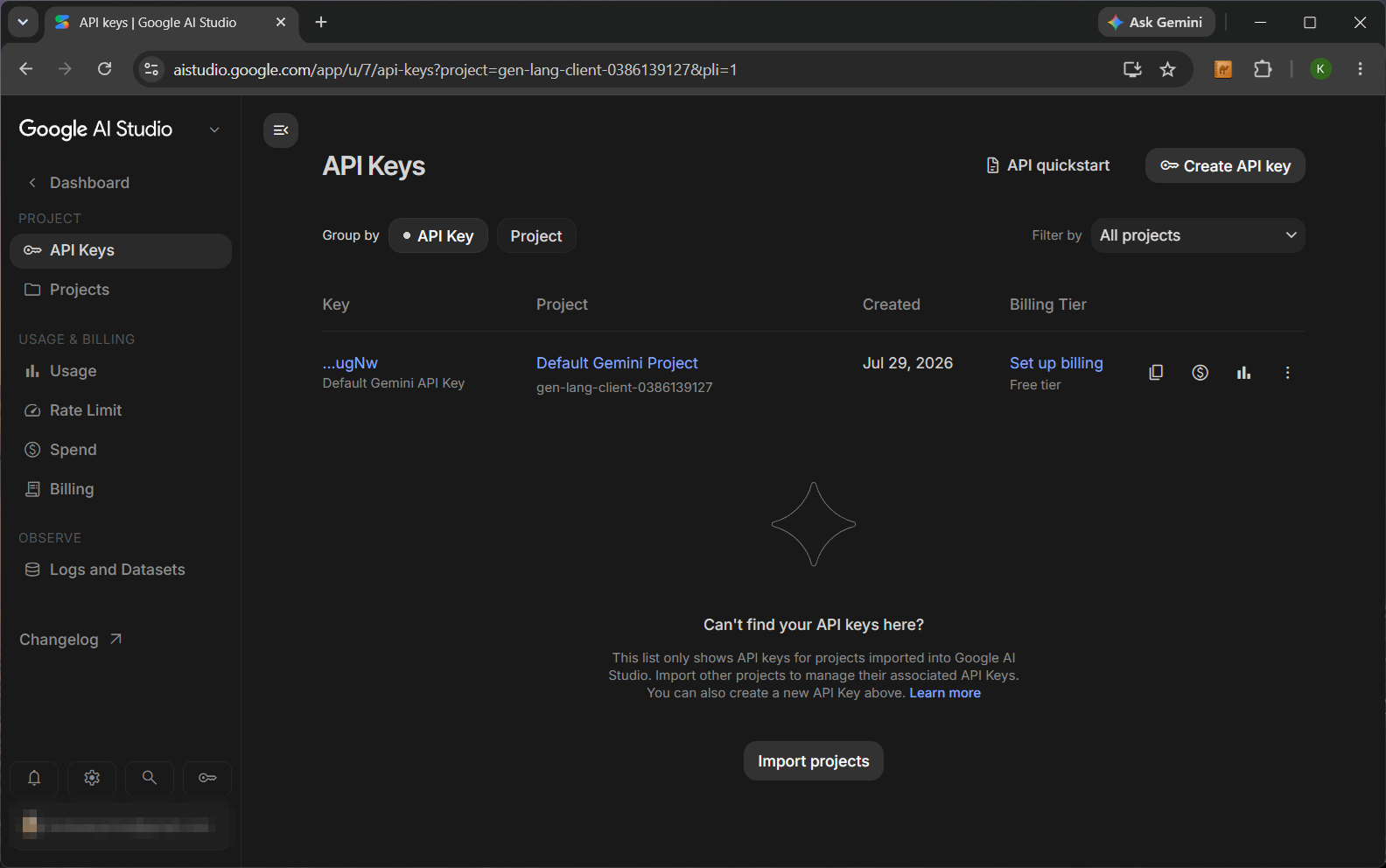The height and width of the screenshot is (868, 1386).
Task: Group keys by API Key
Action: (x=438, y=236)
